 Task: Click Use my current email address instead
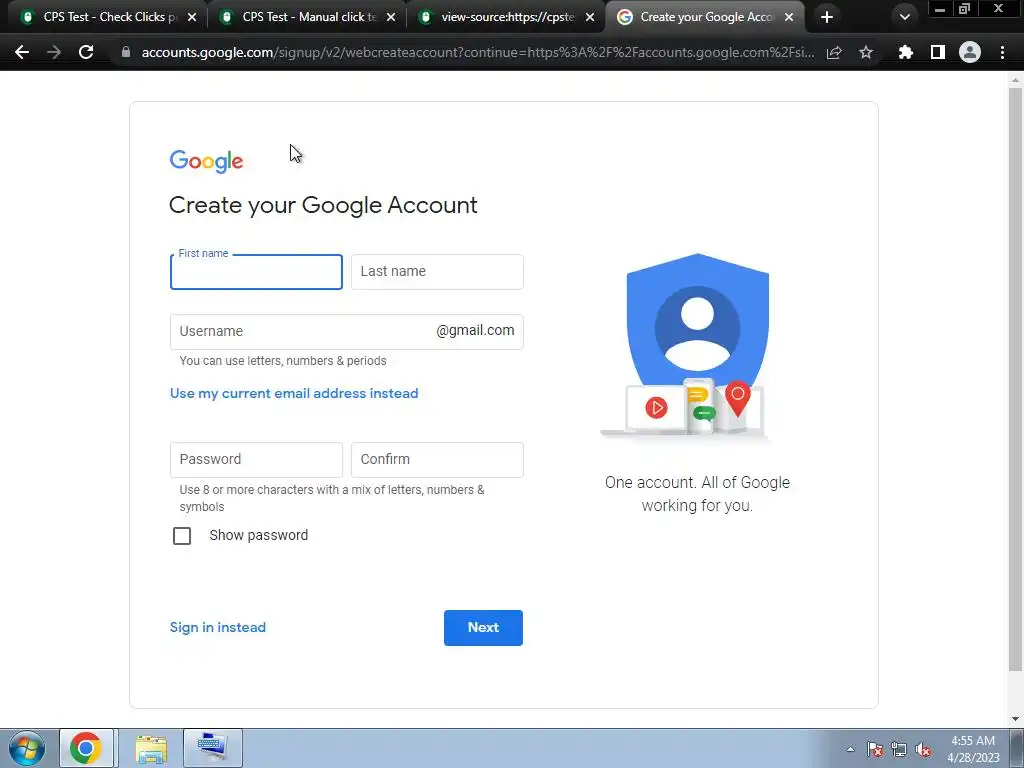[x=294, y=393]
